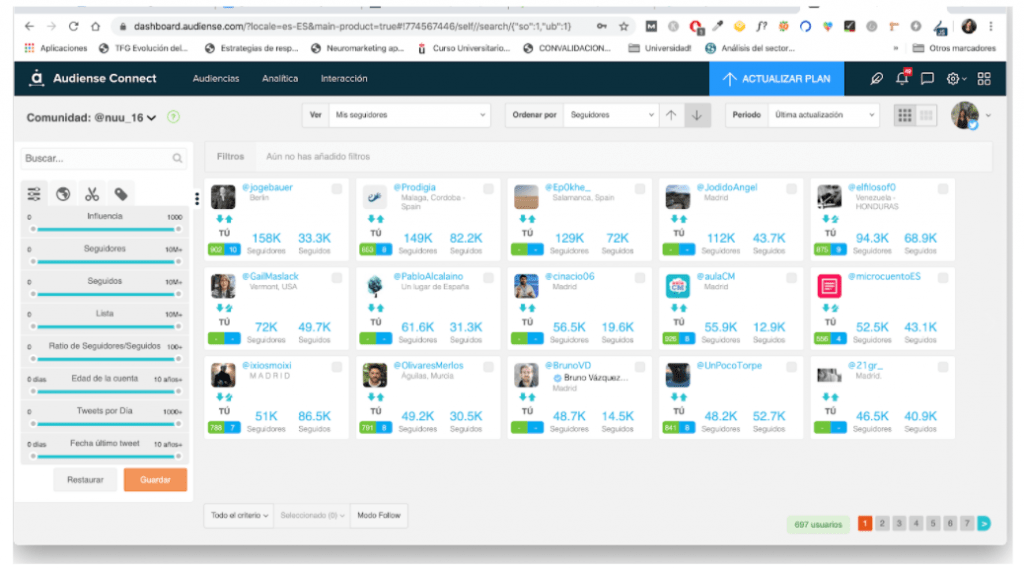
Task: Open the settings gear icon in header
Action: [x=953, y=79]
